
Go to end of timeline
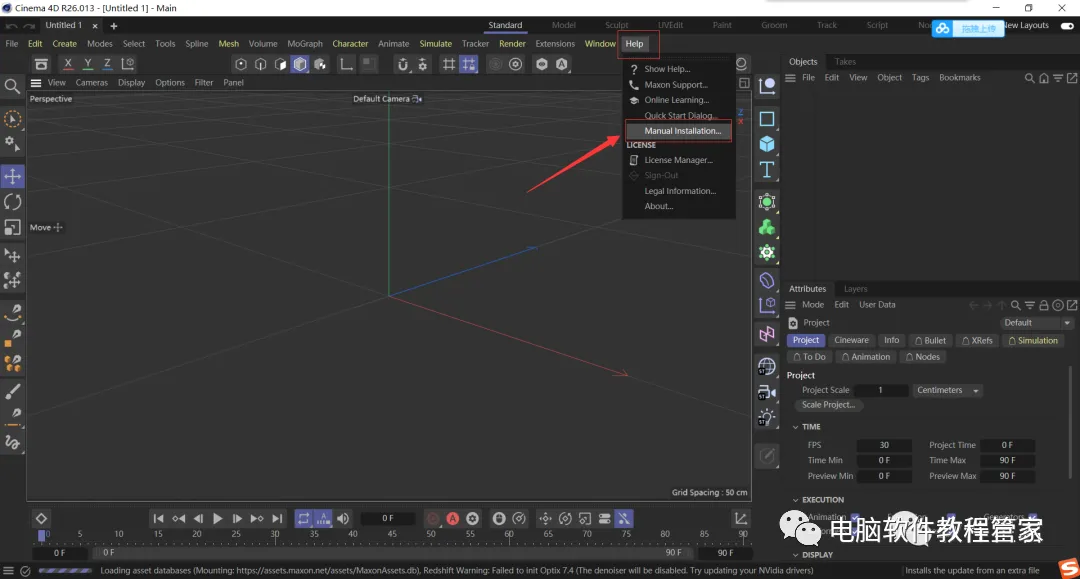point(277,518)
